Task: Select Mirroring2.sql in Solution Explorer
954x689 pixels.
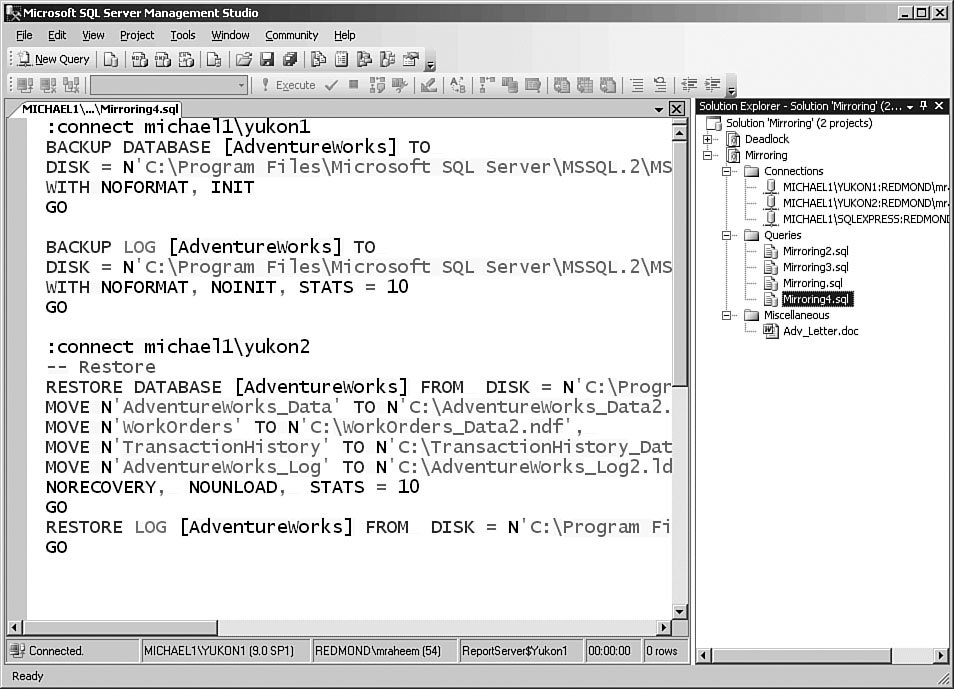Action: [815, 251]
